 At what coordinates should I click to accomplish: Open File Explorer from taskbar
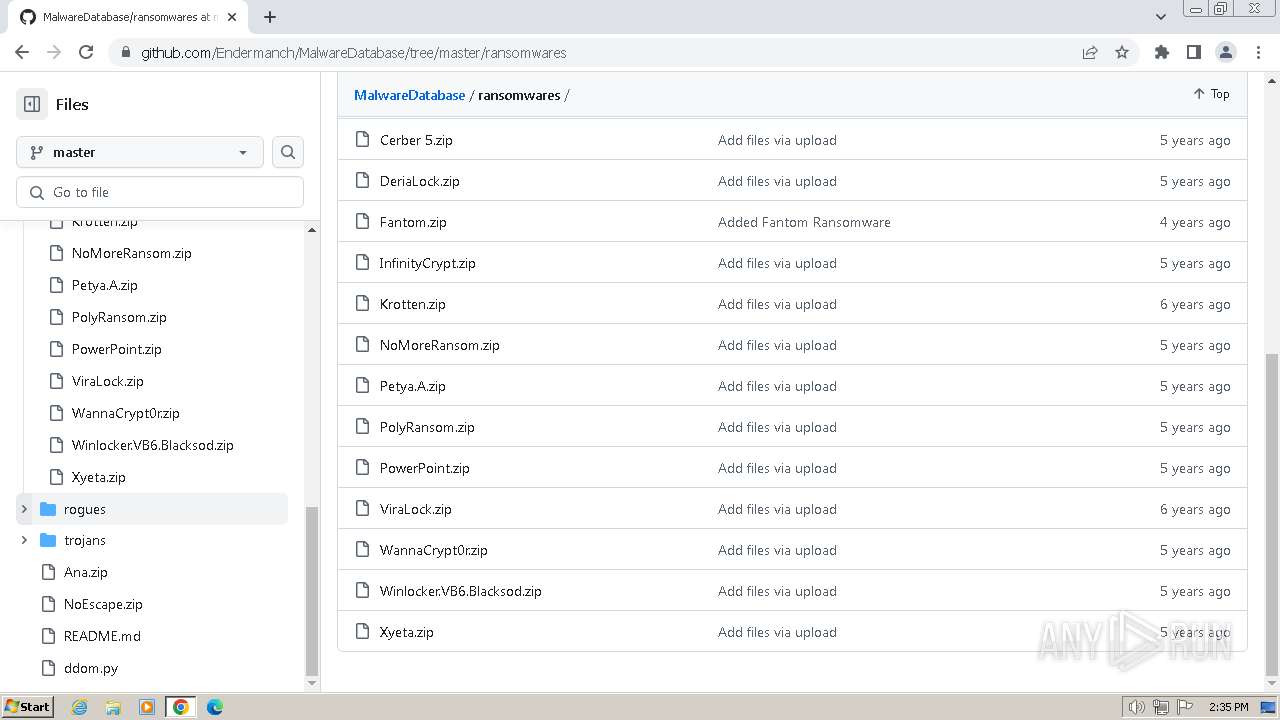tap(113, 707)
